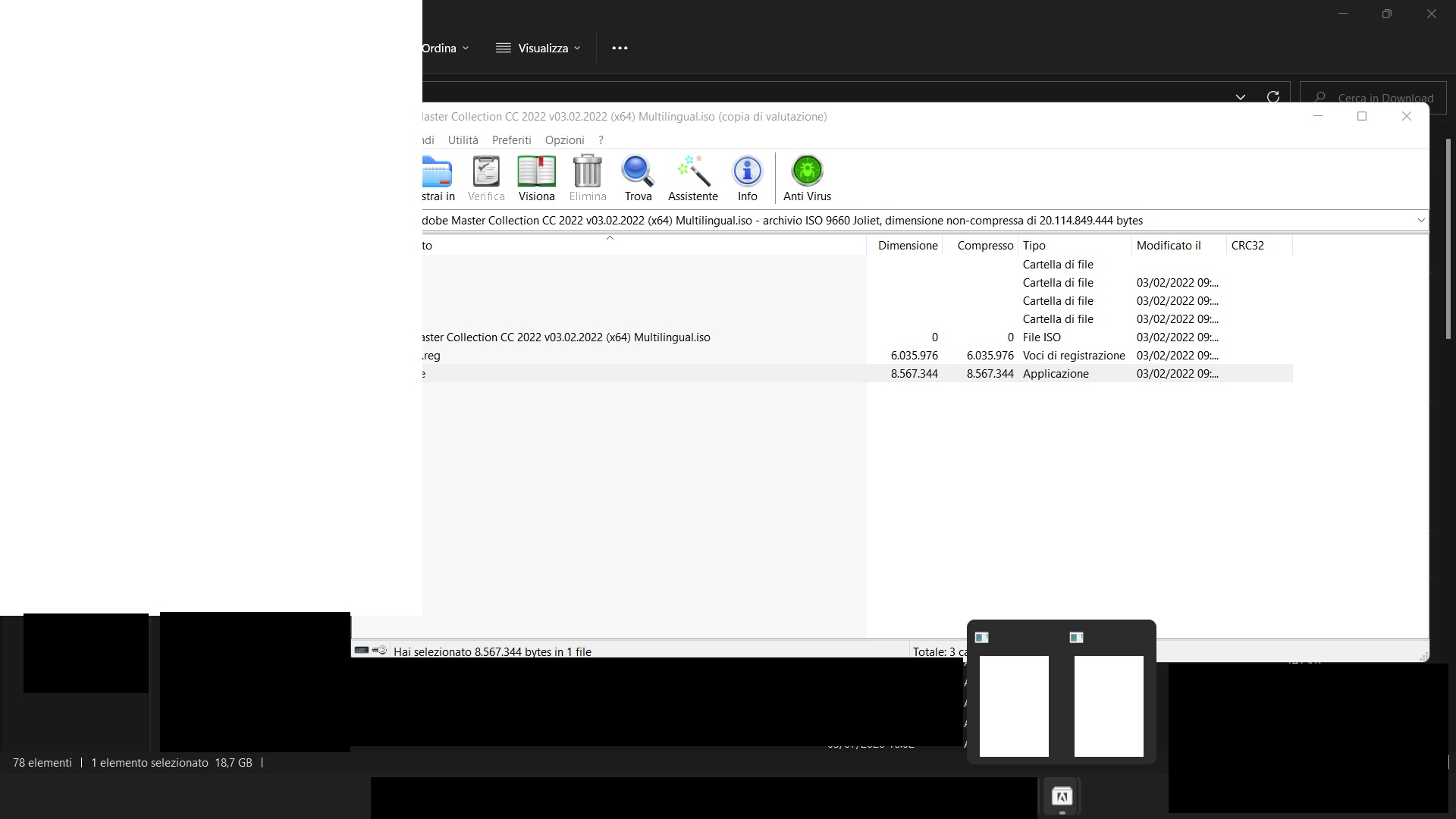1456x819 pixels.
Task: Expand the Visualizza view dropdown
Action: click(538, 48)
